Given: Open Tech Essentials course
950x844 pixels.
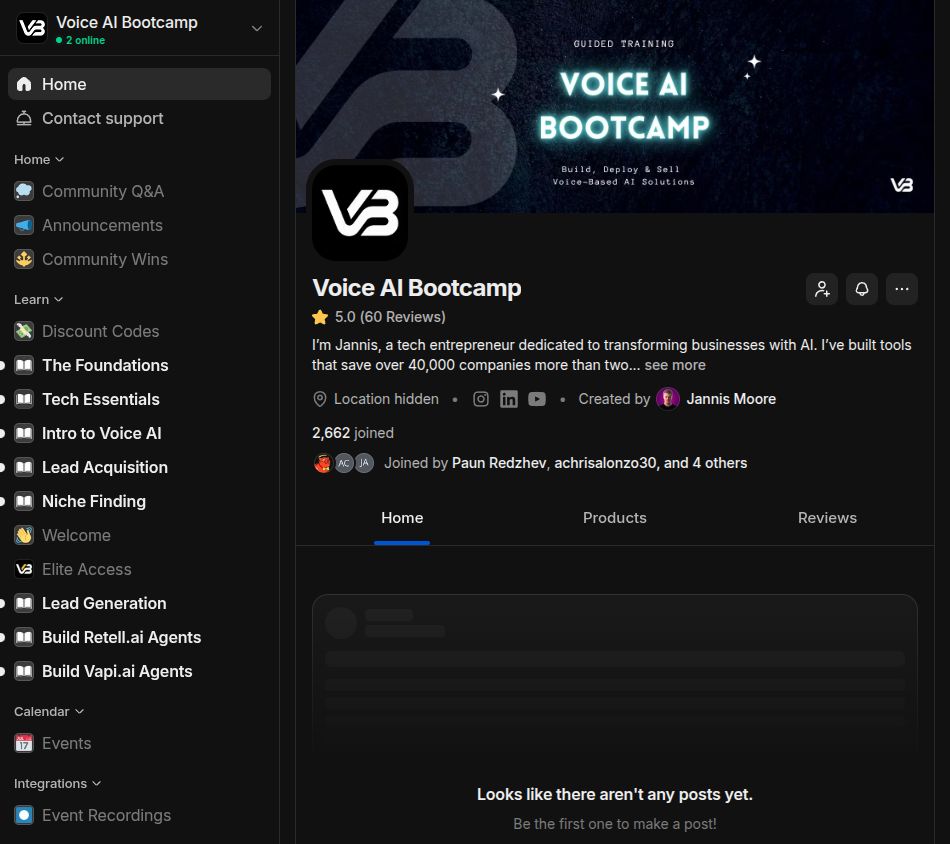Looking at the screenshot, I should 139,399.
